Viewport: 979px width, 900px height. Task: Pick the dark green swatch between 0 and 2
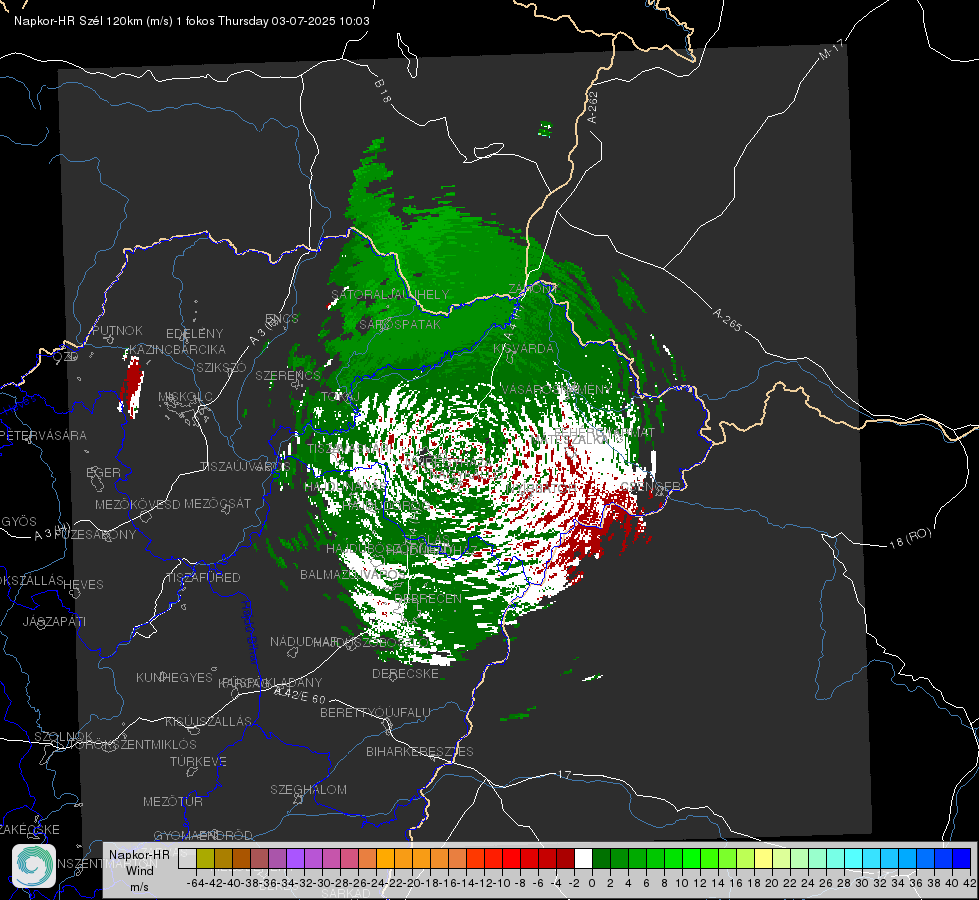click(601, 858)
